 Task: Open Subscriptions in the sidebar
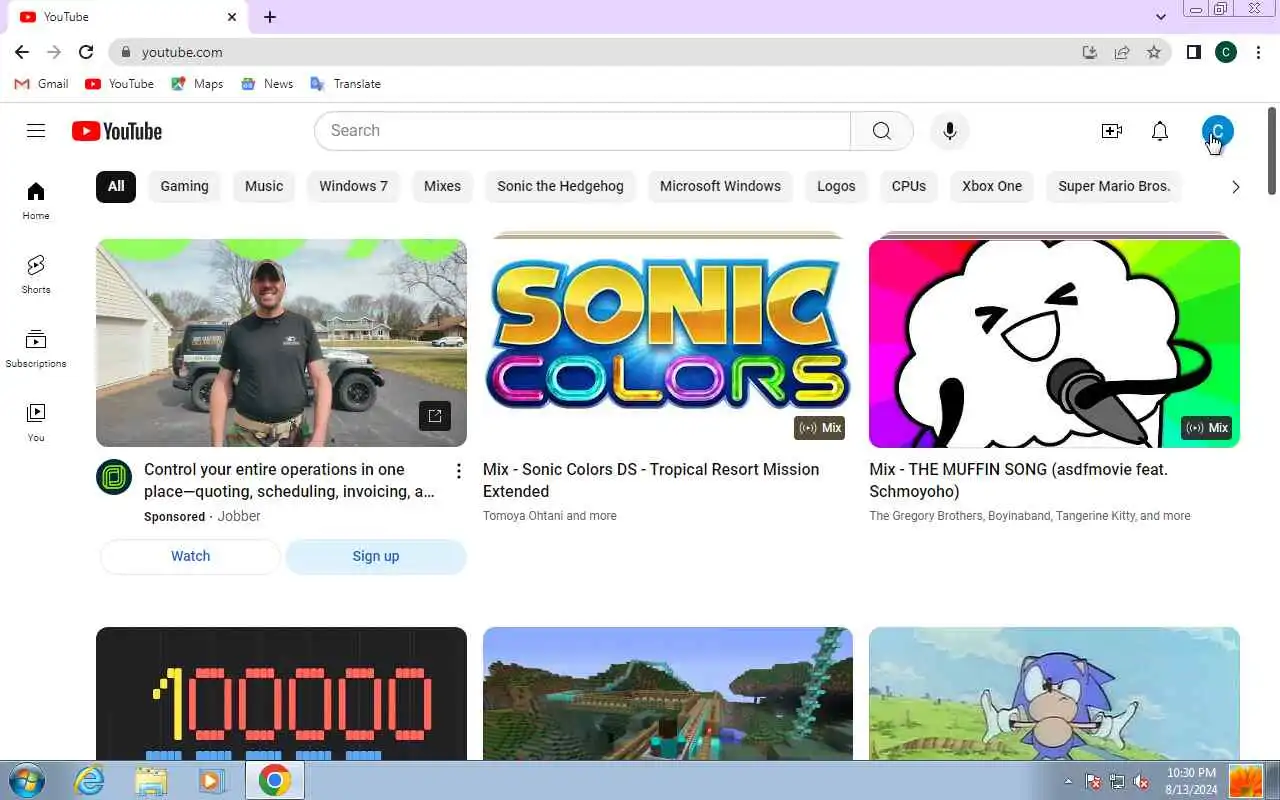36,348
